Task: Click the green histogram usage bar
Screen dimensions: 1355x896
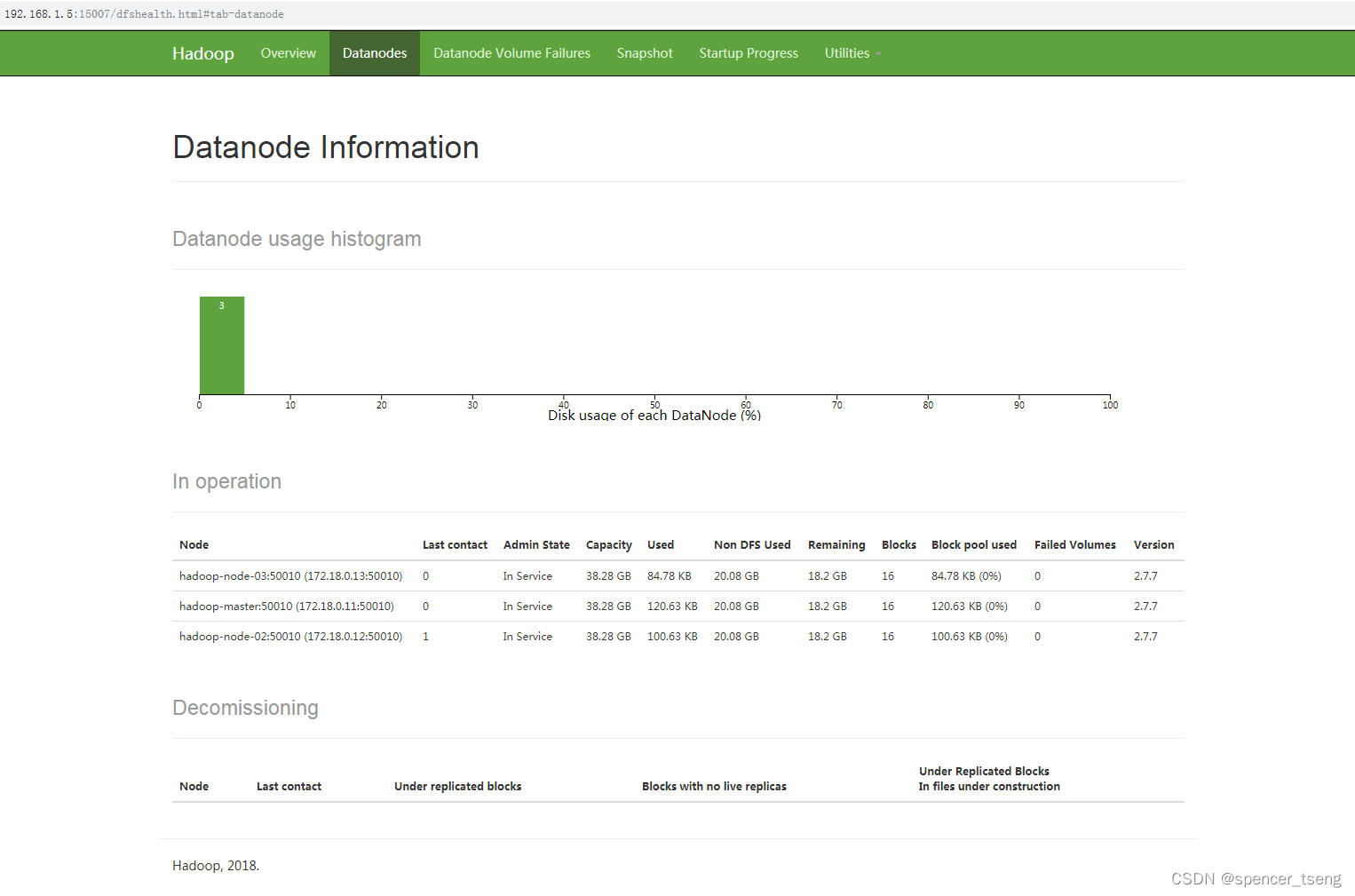Action: point(221,345)
